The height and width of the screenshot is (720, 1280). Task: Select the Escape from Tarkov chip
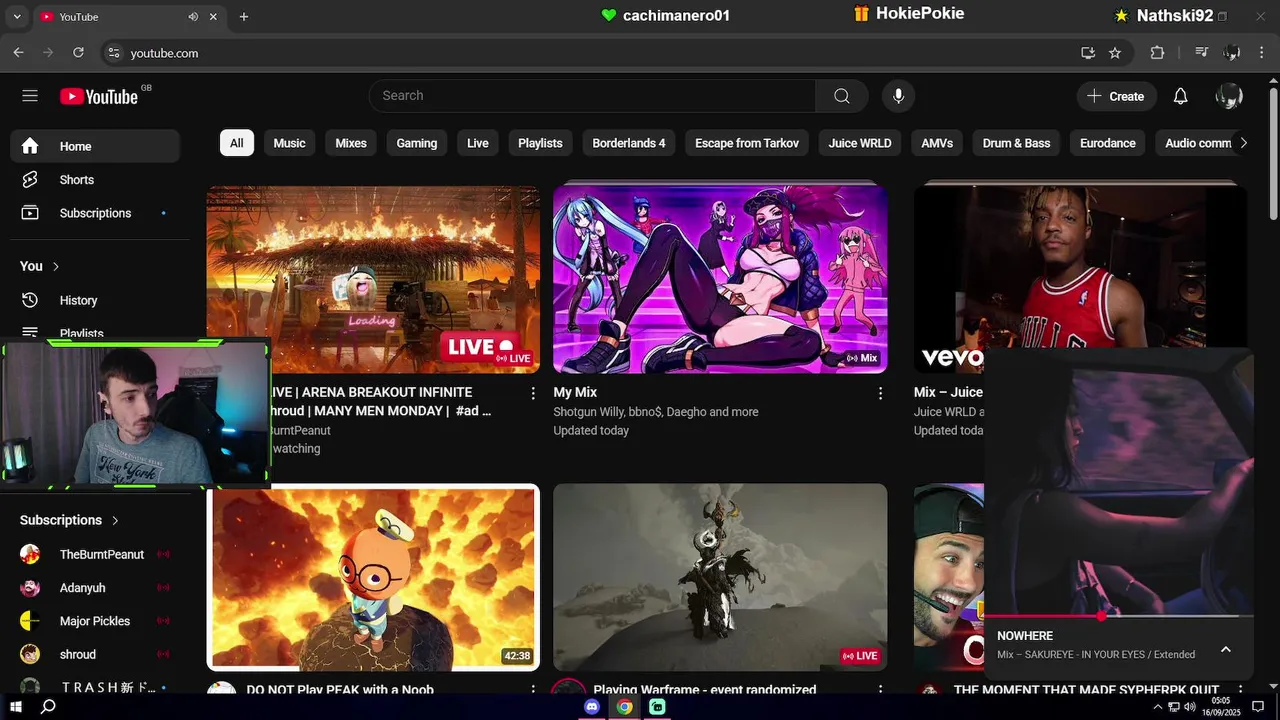pos(747,143)
